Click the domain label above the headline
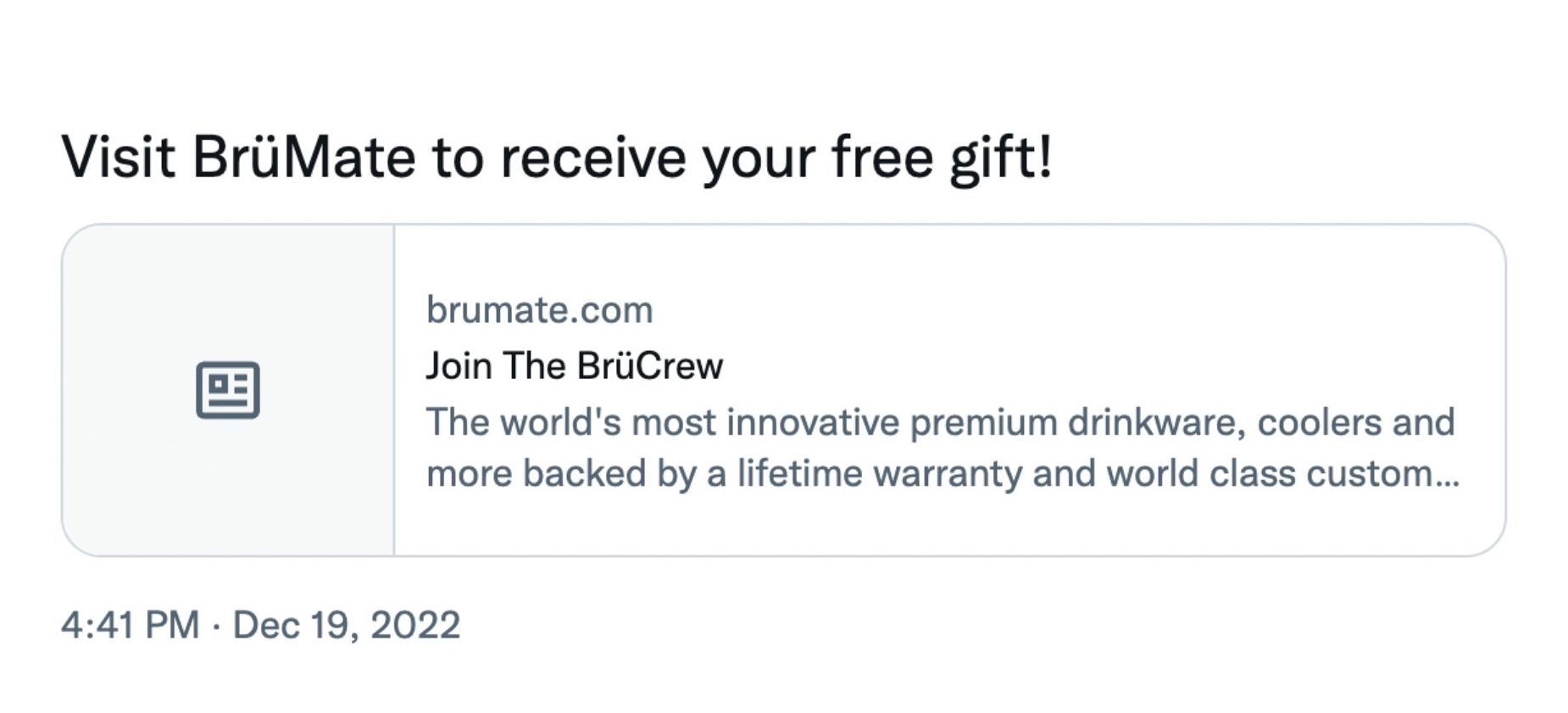This screenshot has width=1568, height=713. pos(539,310)
